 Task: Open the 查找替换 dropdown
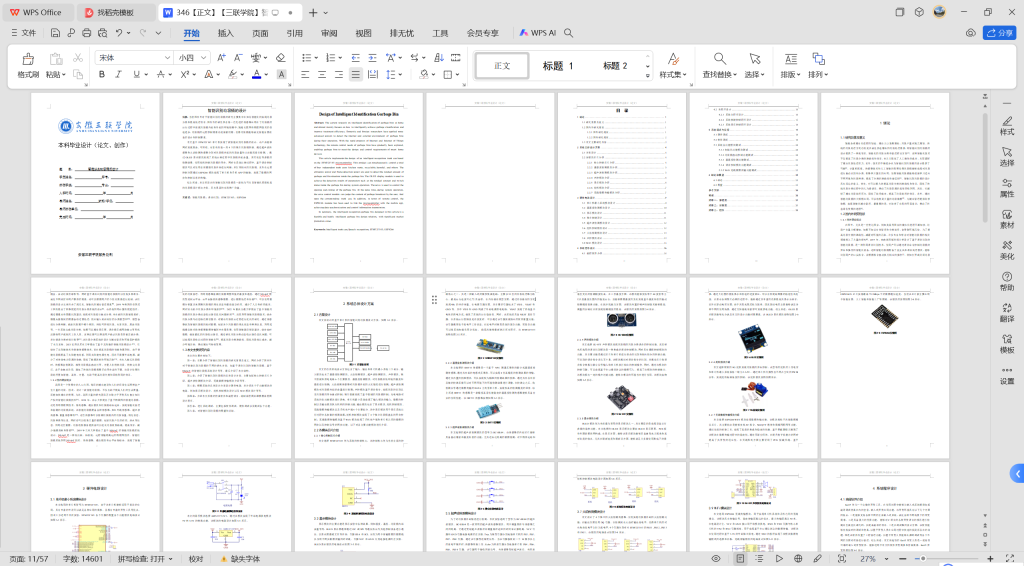pyautogui.click(x=719, y=74)
